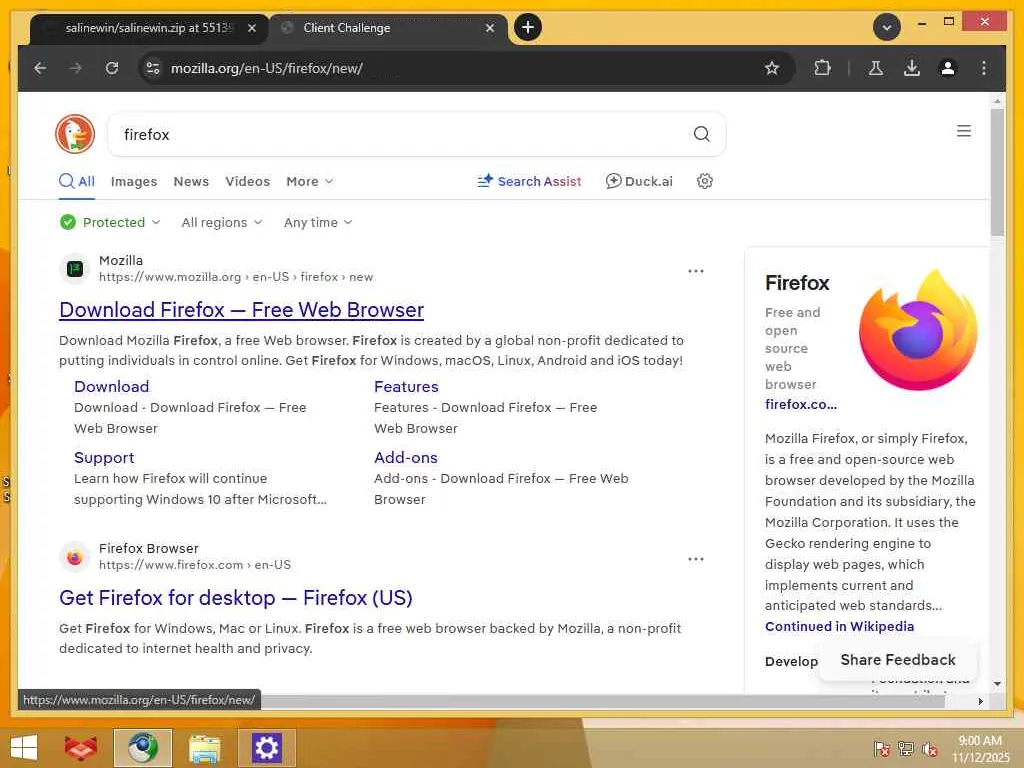Submit search with magnifier icon

(701, 134)
